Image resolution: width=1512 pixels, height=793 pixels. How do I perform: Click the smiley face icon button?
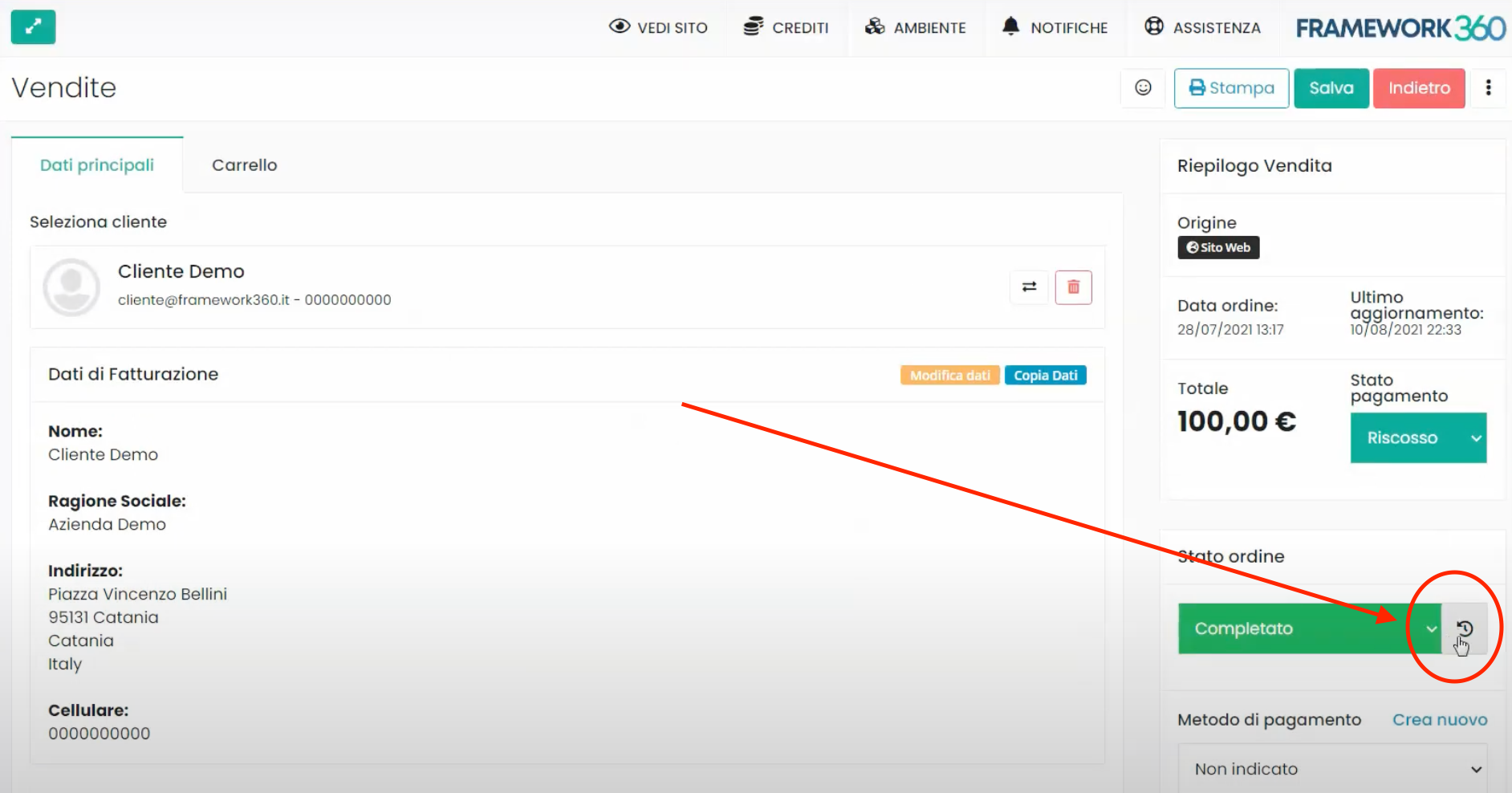pyautogui.click(x=1143, y=87)
